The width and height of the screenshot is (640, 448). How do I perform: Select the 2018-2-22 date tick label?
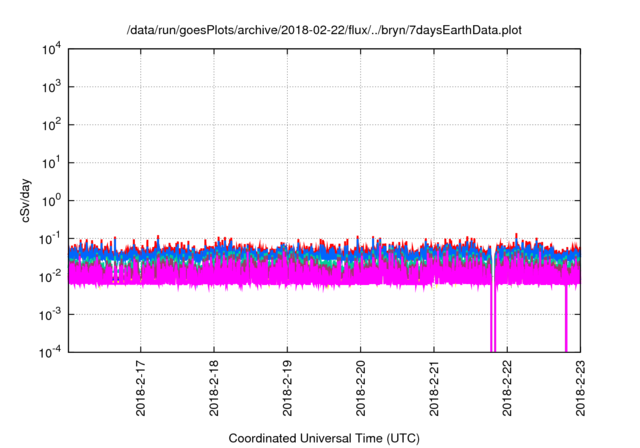tap(507, 388)
